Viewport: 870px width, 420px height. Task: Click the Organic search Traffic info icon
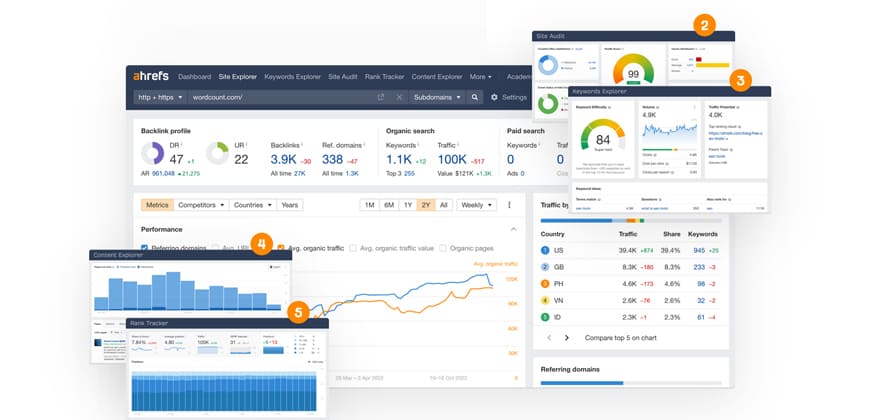click(x=458, y=145)
